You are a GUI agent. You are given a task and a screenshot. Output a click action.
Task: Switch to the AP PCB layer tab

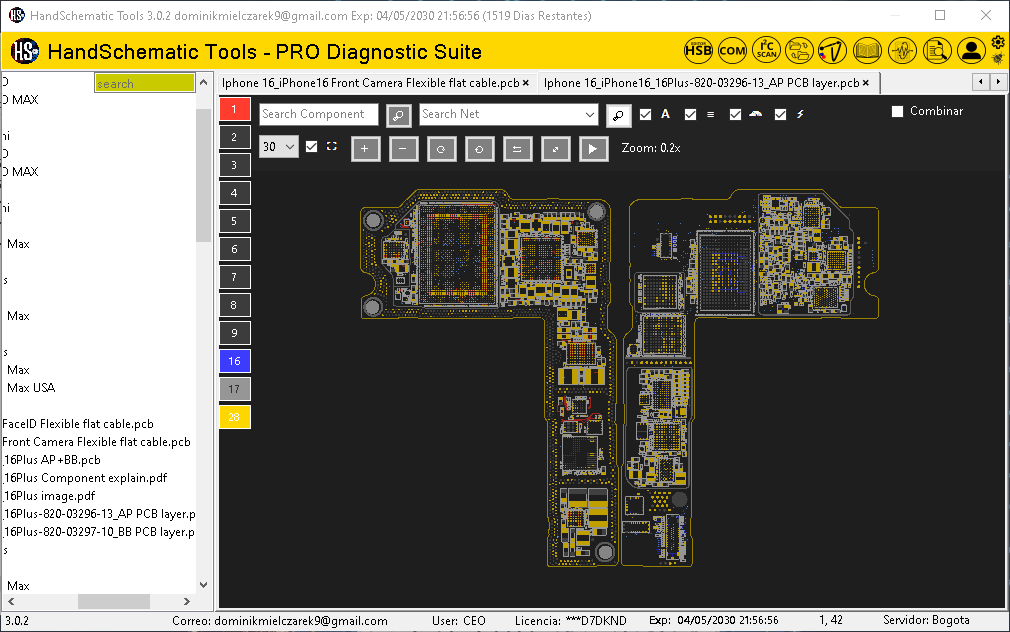tap(700, 83)
